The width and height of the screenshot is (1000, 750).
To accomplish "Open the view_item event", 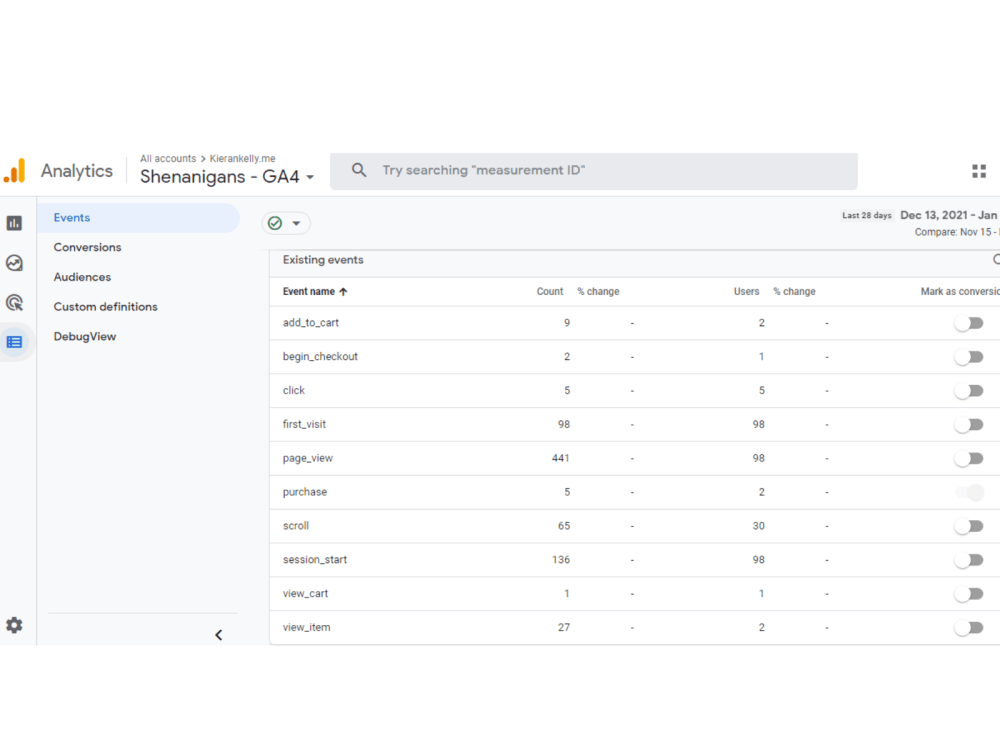I will [307, 627].
